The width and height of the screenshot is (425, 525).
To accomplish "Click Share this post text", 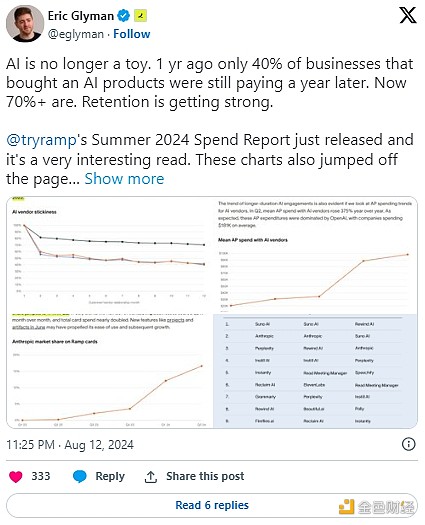I will click(x=205, y=476).
